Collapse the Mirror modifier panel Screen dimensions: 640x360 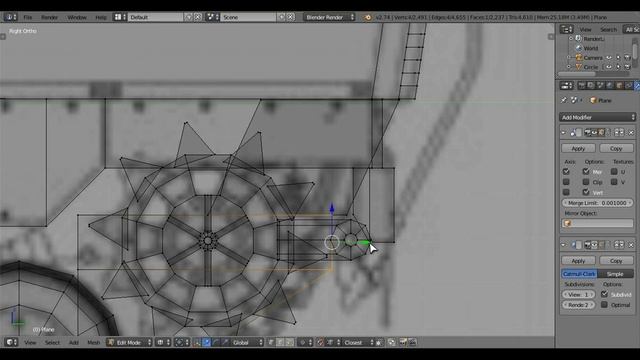564,133
